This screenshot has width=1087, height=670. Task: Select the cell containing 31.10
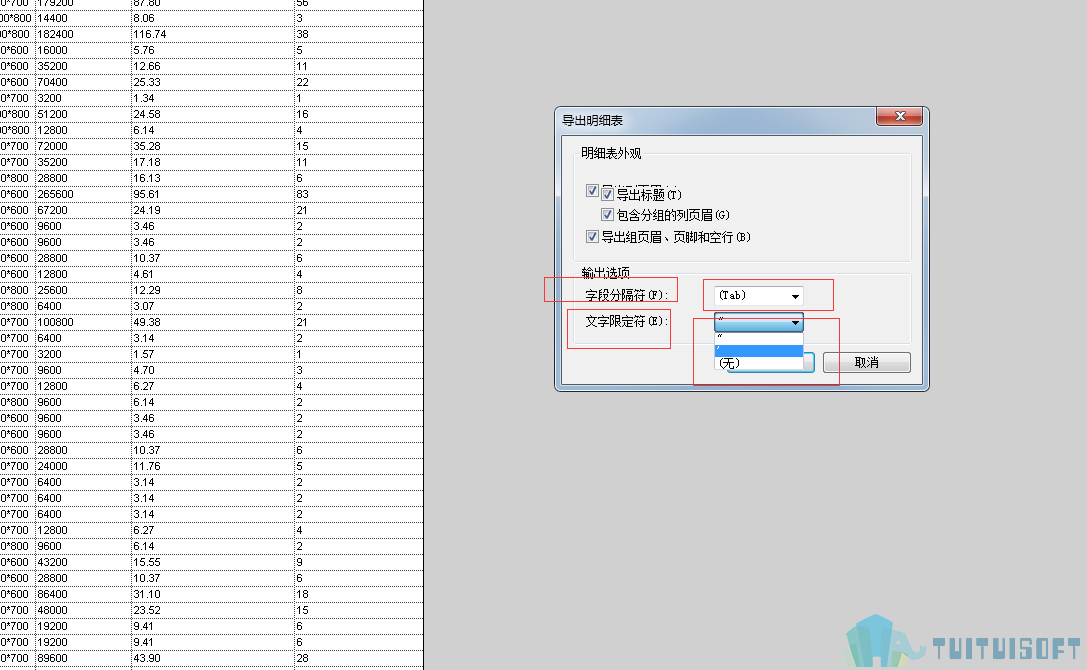coord(213,594)
